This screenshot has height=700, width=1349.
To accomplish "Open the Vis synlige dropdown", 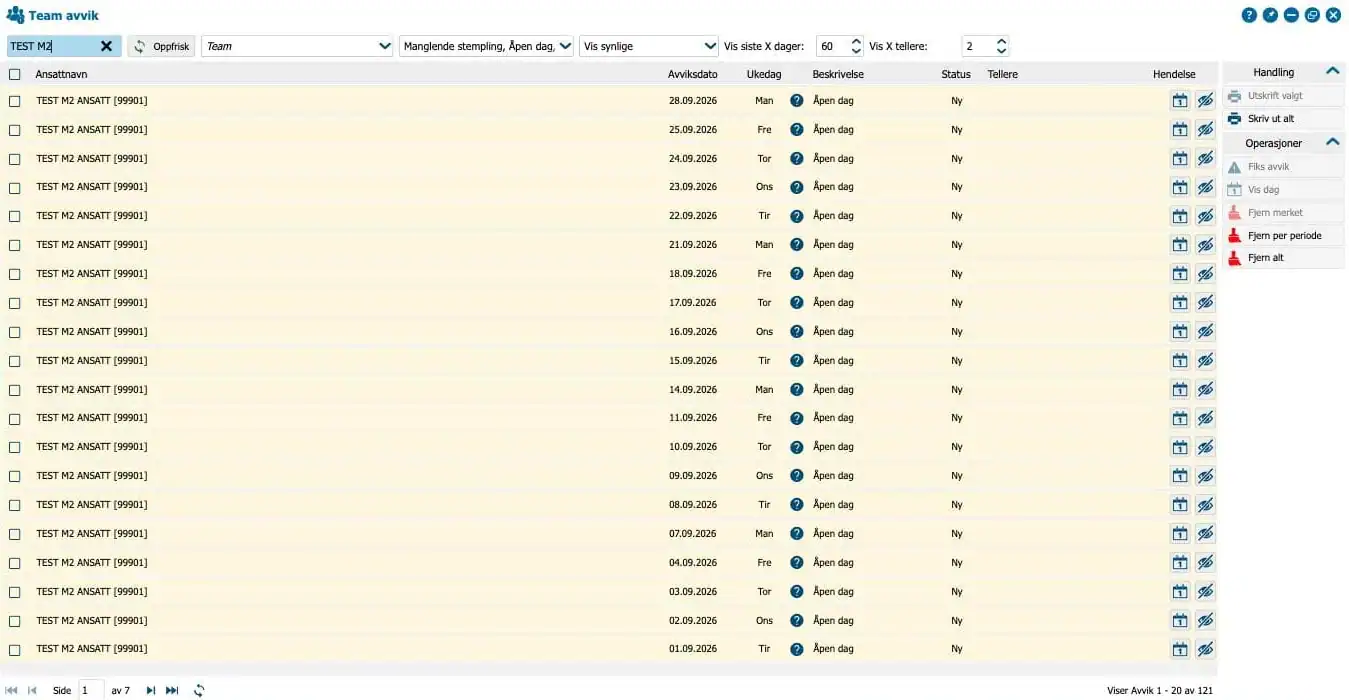I will 649,46.
